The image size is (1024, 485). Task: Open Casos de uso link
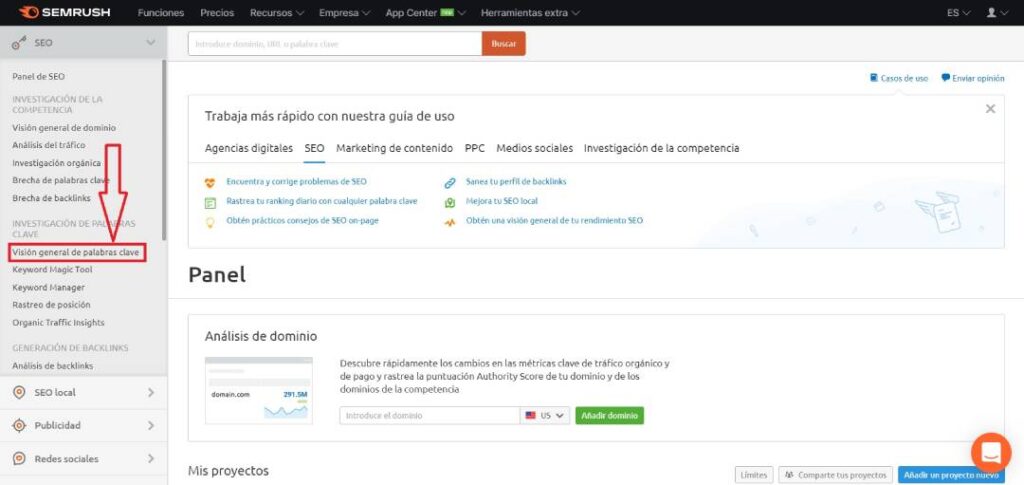(x=904, y=78)
